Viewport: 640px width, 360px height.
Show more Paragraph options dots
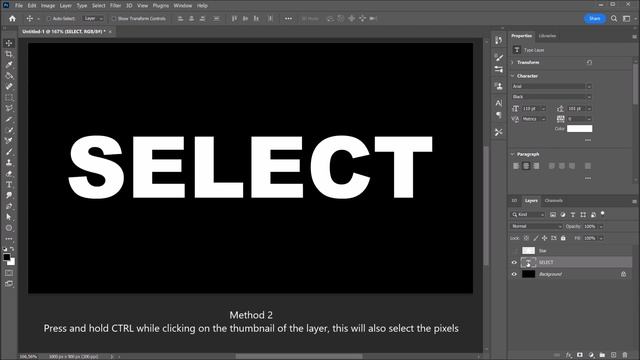(588, 178)
